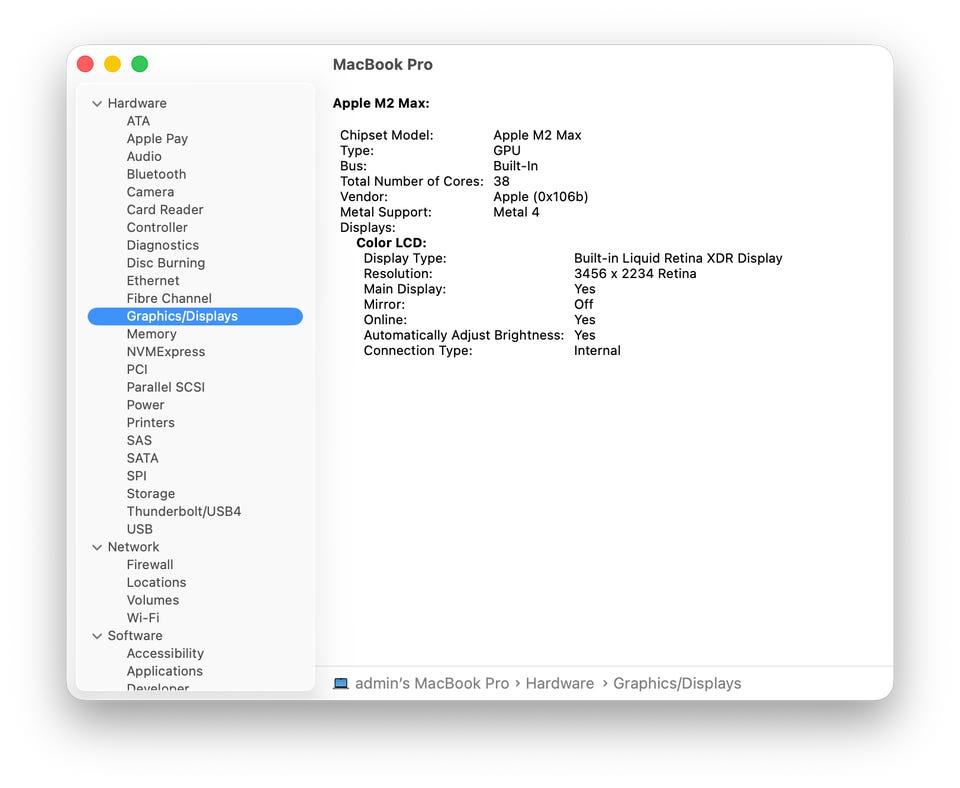Collapse the Software section chevron
960x788 pixels.
pyautogui.click(x=97, y=636)
